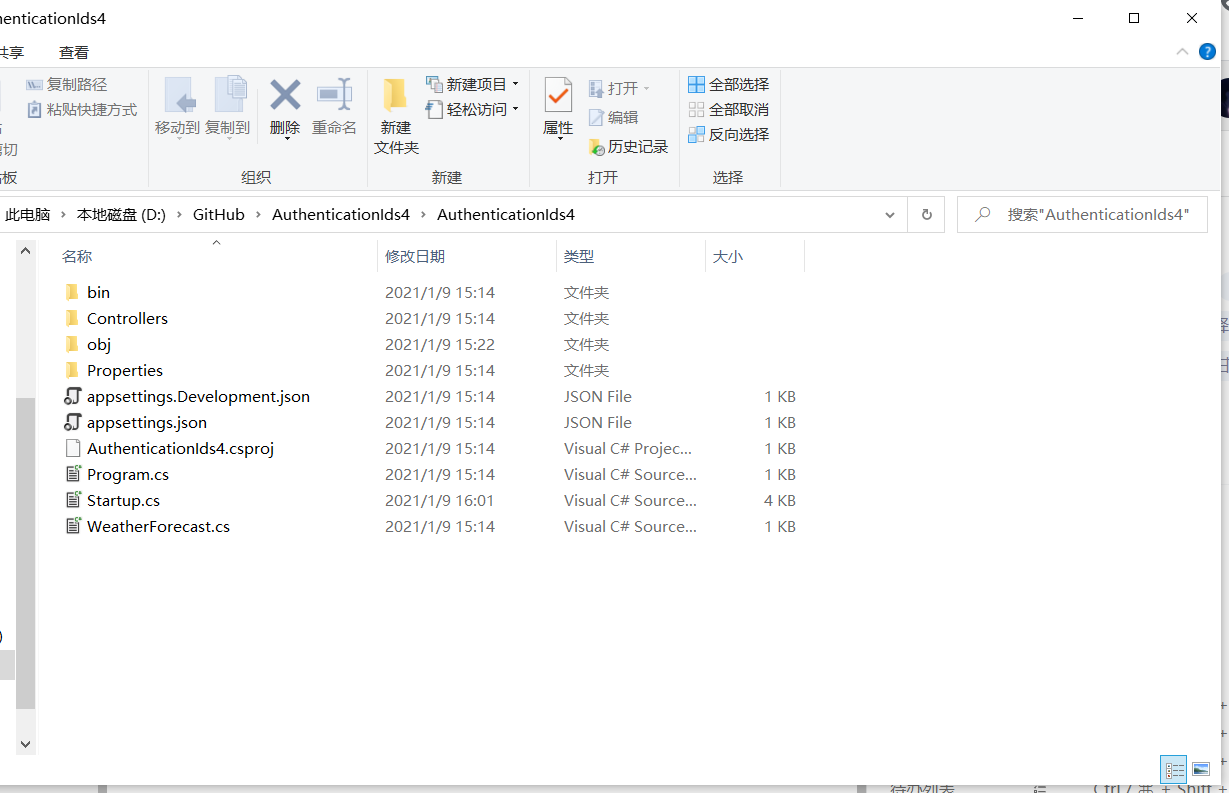Image resolution: width=1229 pixels, height=793 pixels.
Task: Click the blue help question mark icon
Action: point(1207,52)
